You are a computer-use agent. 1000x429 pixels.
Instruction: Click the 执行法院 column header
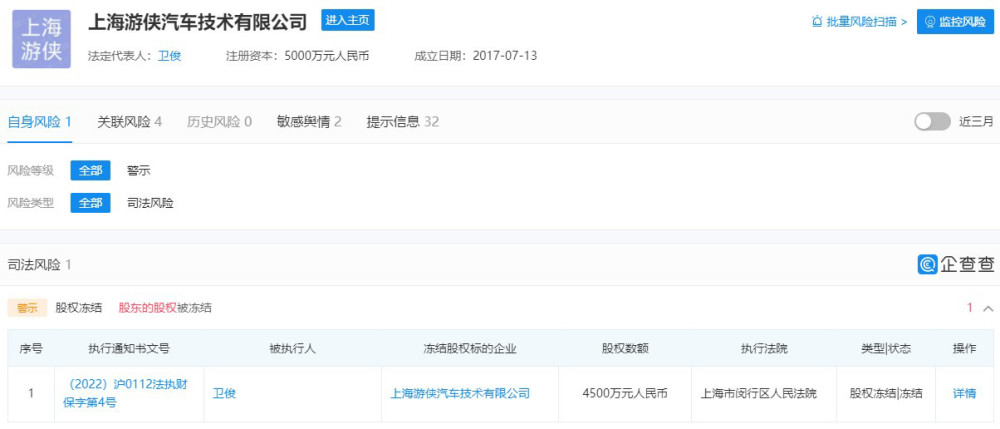(764, 349)
